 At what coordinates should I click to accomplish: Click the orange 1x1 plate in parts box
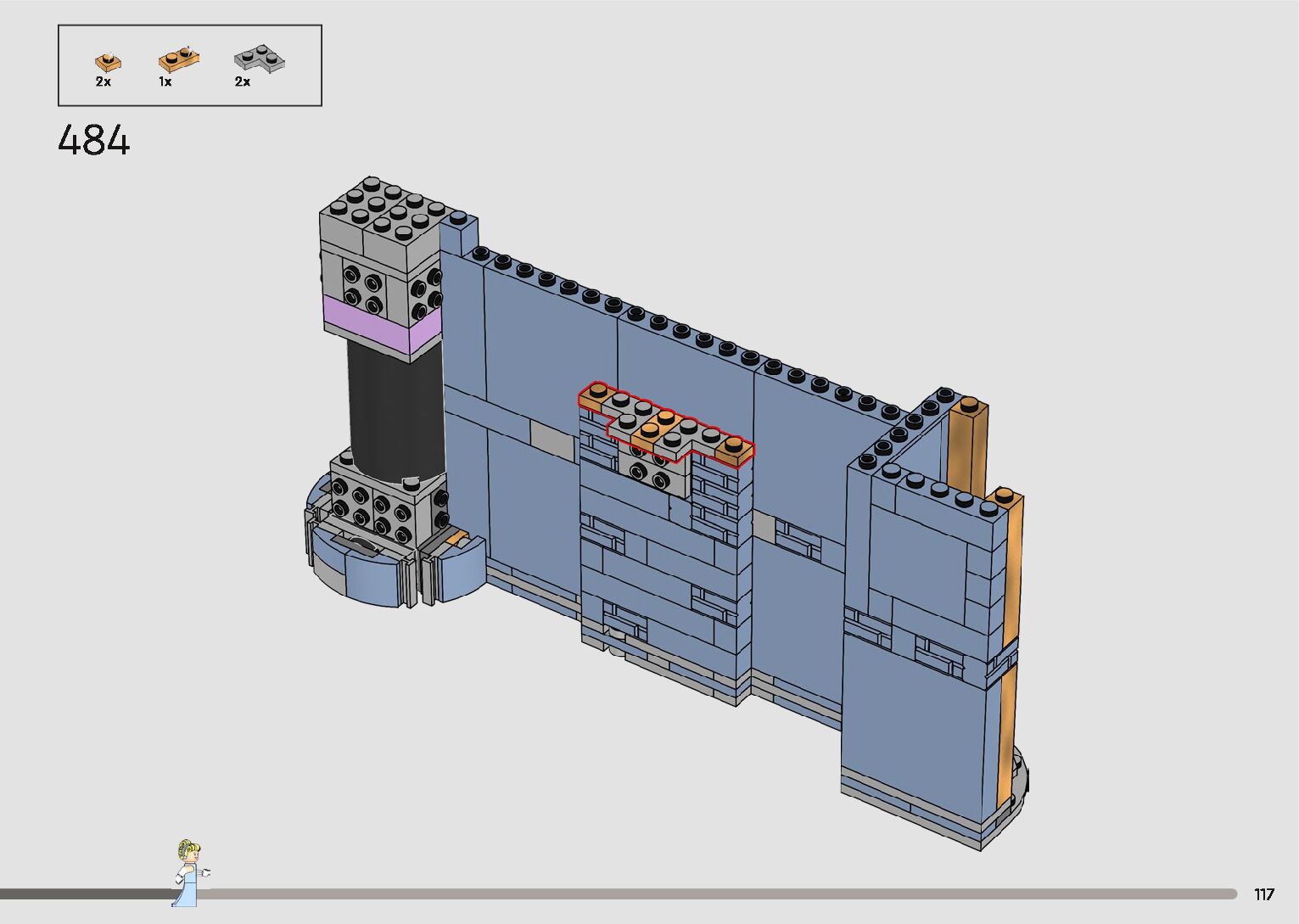click(107, 62)
